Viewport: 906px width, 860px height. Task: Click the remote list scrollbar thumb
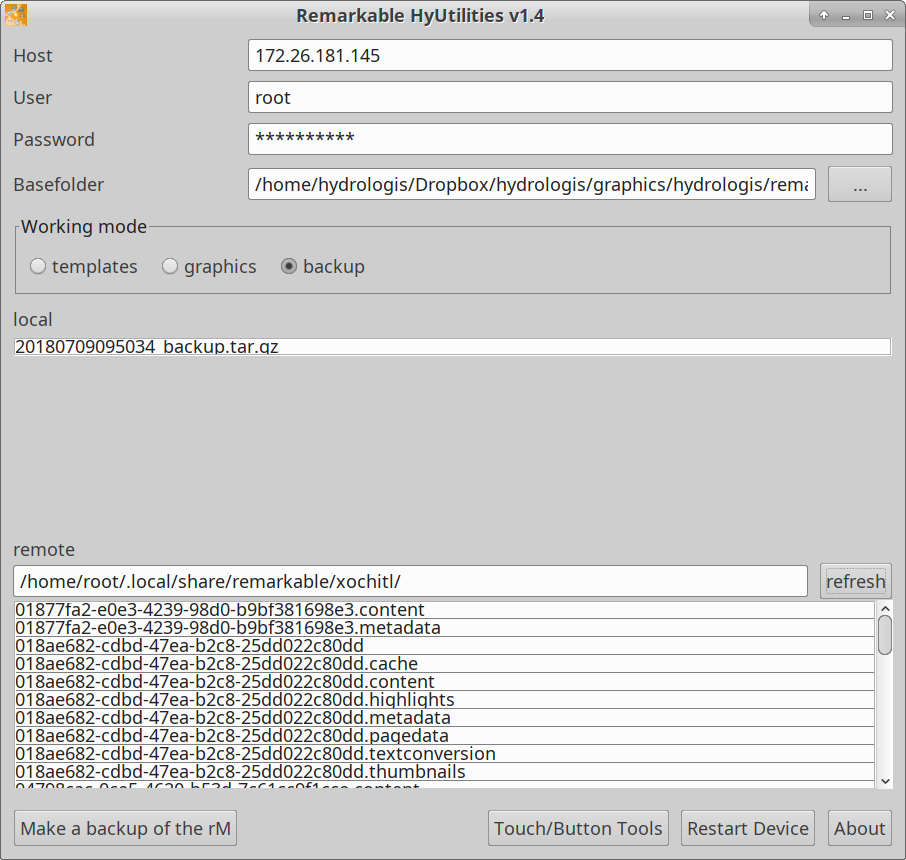click(885, 635)
